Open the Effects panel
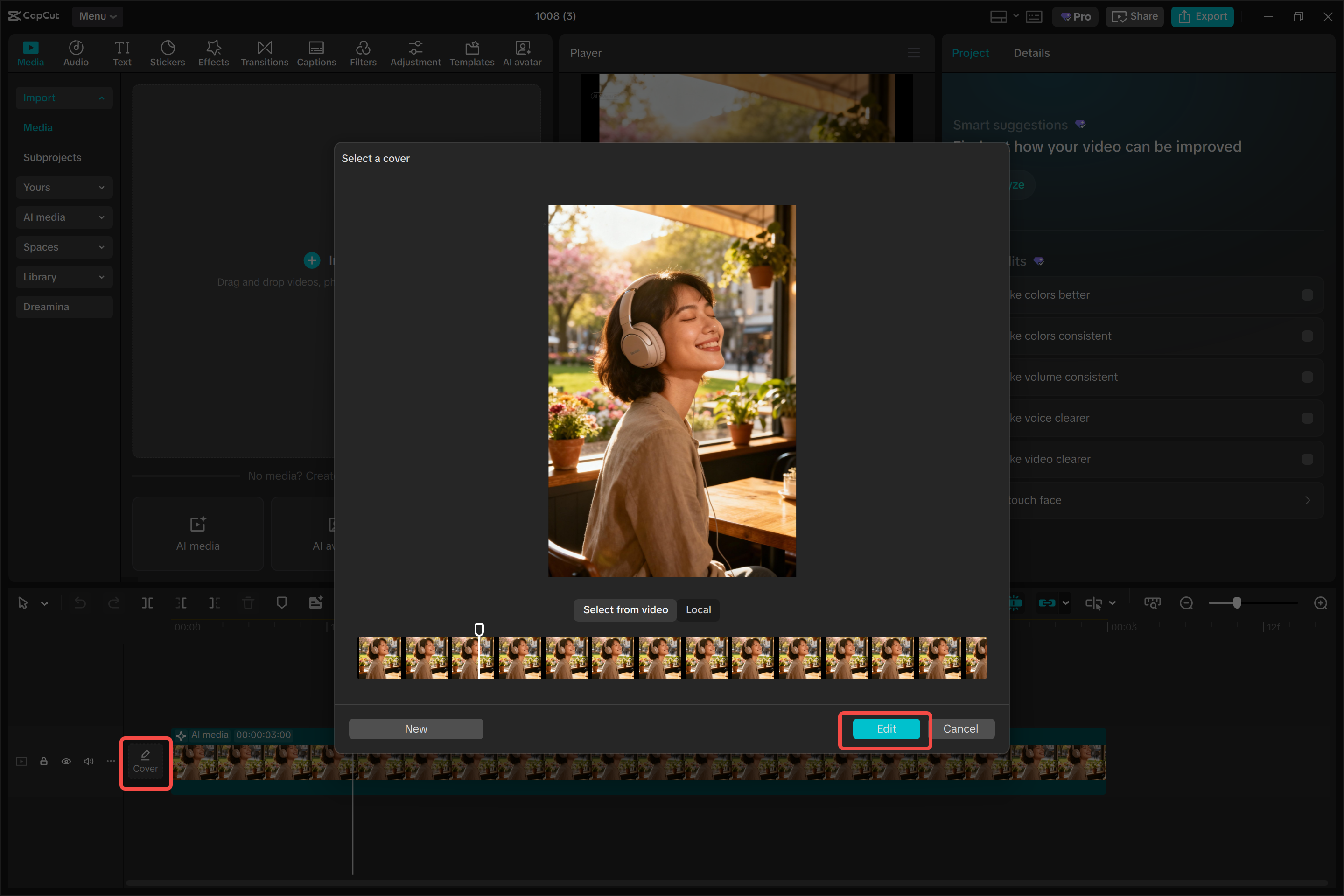 (214, 53)
